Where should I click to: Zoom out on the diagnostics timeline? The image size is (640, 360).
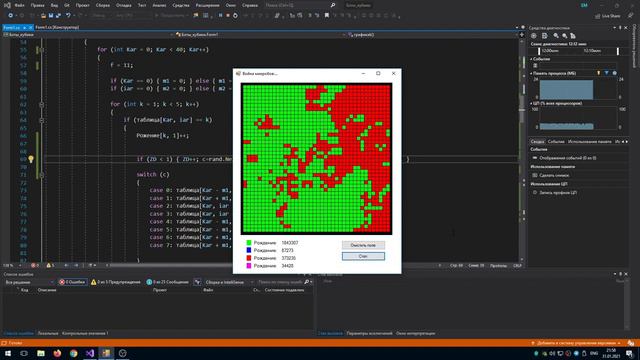pyautogui.click(x=564, y=36)
